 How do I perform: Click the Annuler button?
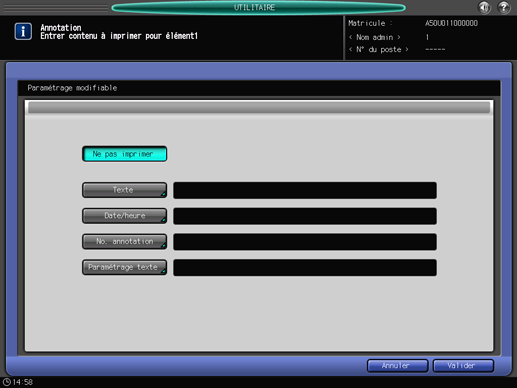[397, 366]
